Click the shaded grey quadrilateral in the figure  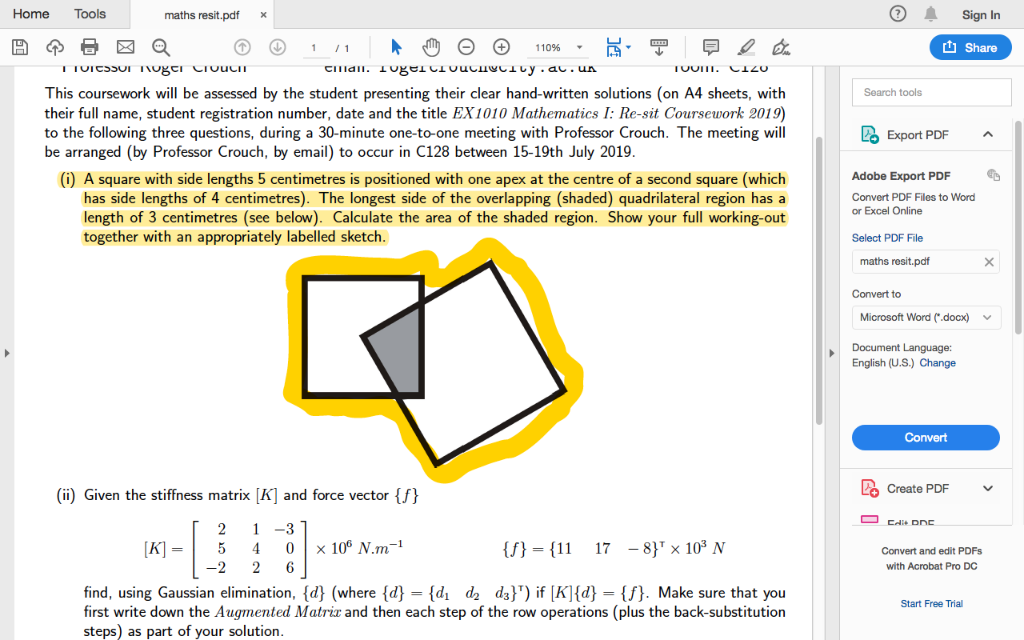tap(399, 351)
